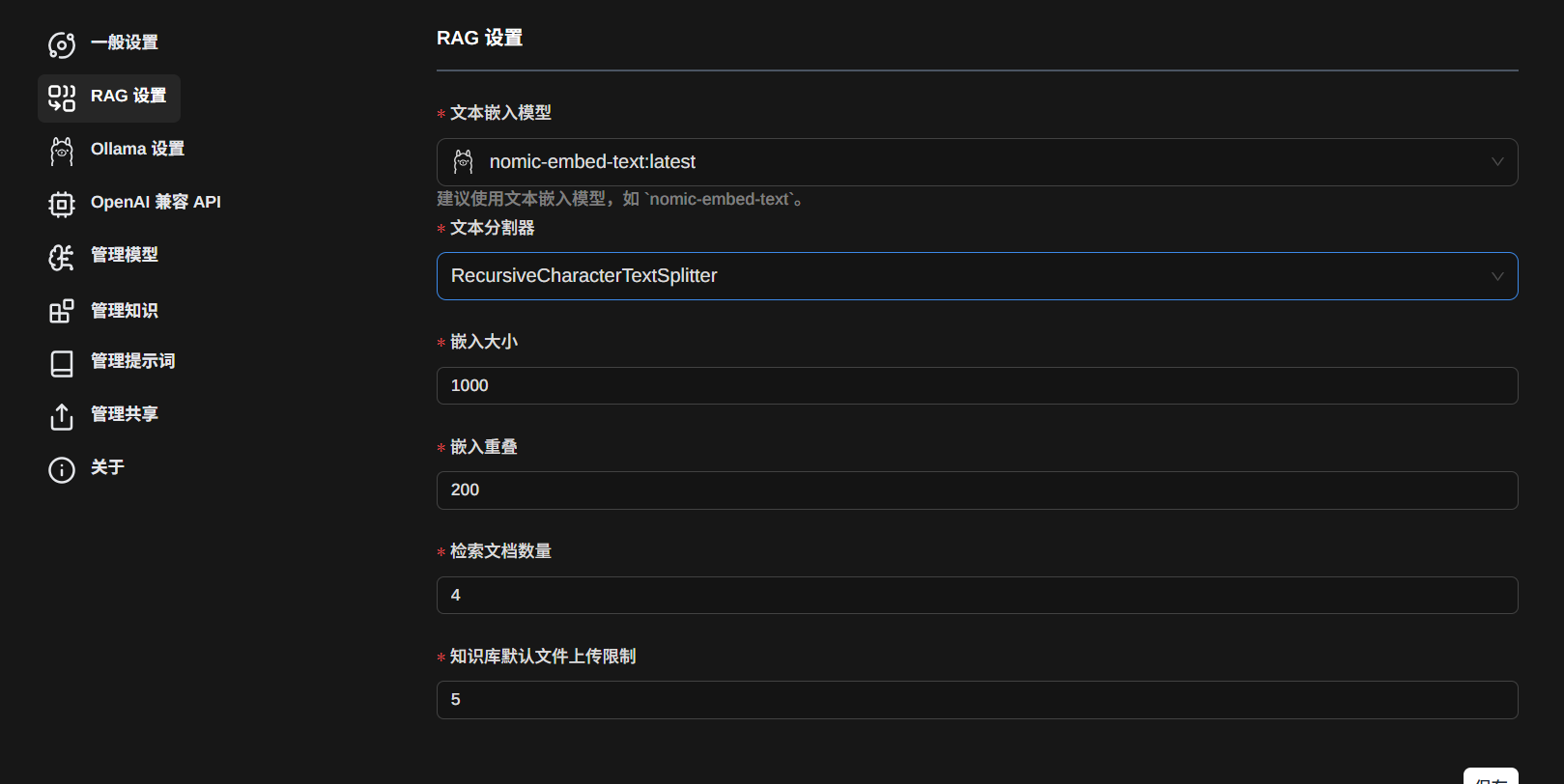This screenshot has width=1564, height=784.
Task: Click the 嵌入重叠 label
Action: [484, 447]
